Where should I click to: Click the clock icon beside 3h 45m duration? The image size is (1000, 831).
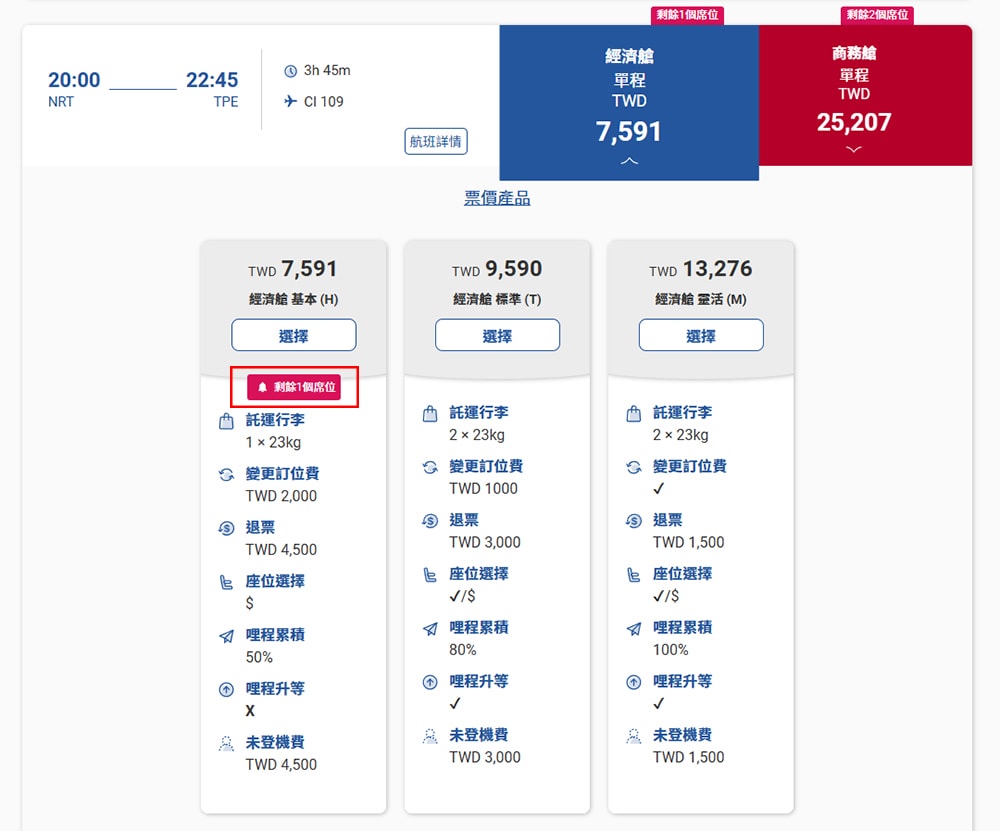pos(291,71)
